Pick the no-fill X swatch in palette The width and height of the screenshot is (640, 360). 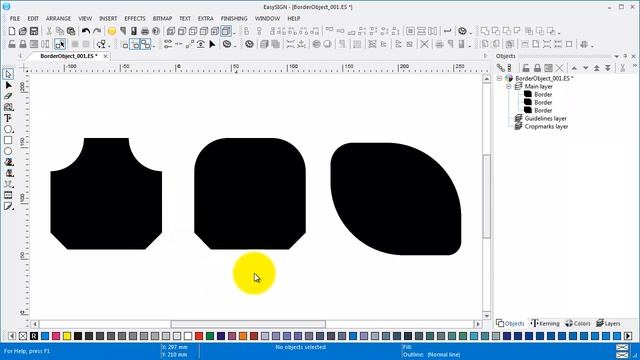pos(23,336)
